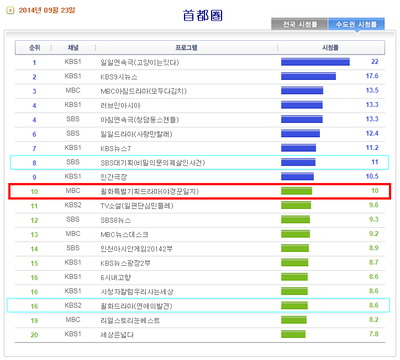Viewport: 400px width, 360px height.
Task: Click the rating value 8.9
Action: pyautogui.click(x=374, y=248)
